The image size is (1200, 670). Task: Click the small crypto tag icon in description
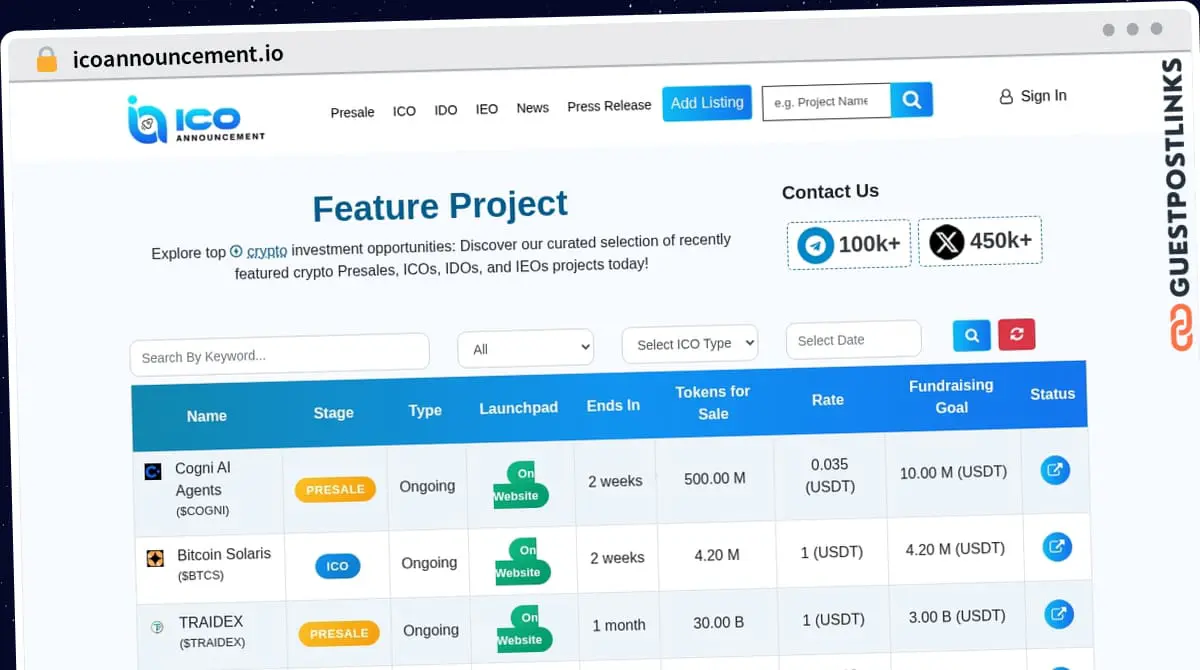tap(236, 252)
